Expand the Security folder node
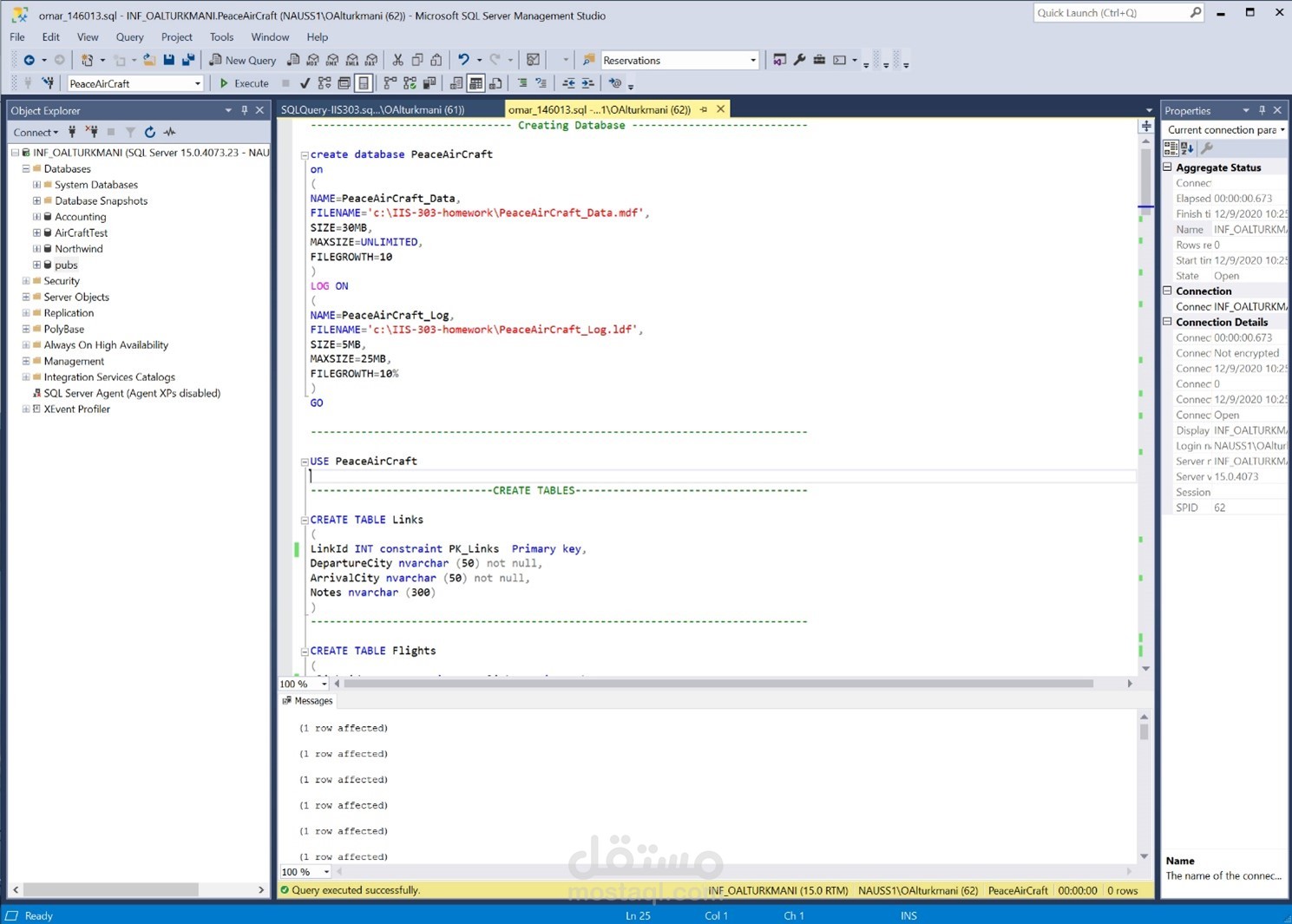1292x924 pixels. [x=26, y=281]
